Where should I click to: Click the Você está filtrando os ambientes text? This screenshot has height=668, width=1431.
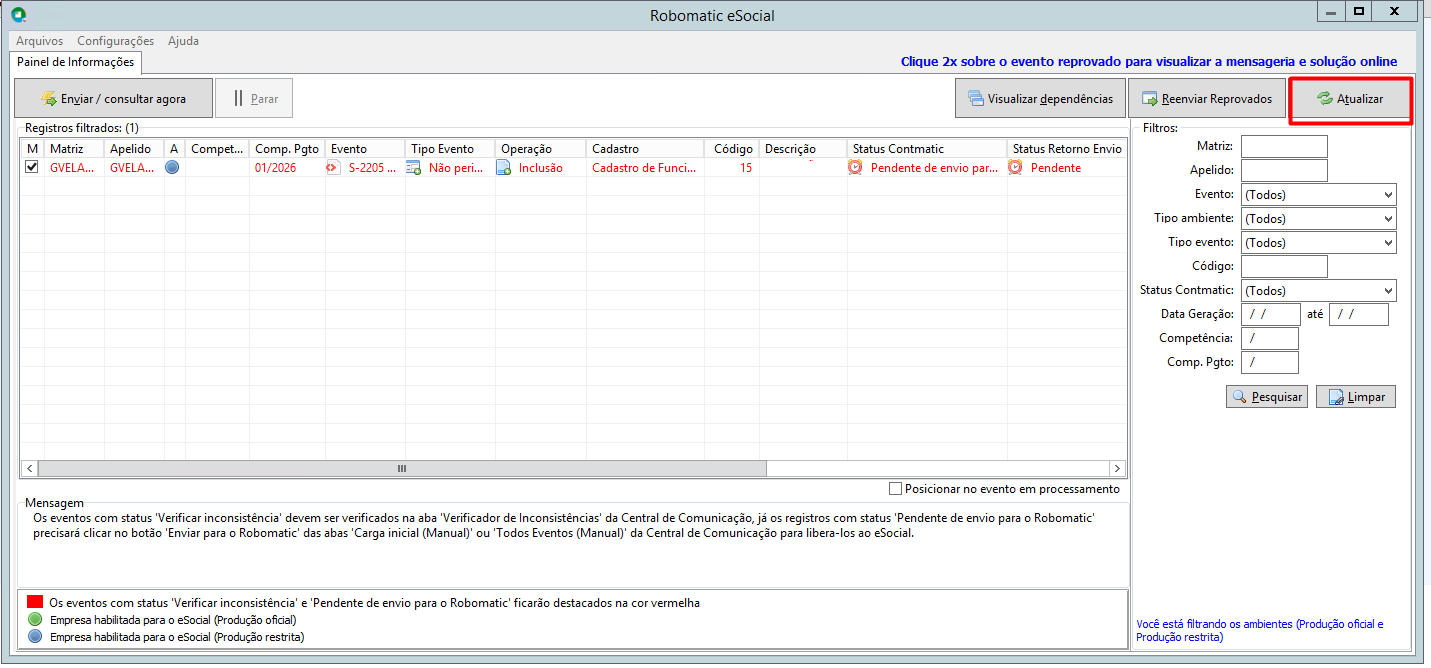click(x=1260, y=630)
